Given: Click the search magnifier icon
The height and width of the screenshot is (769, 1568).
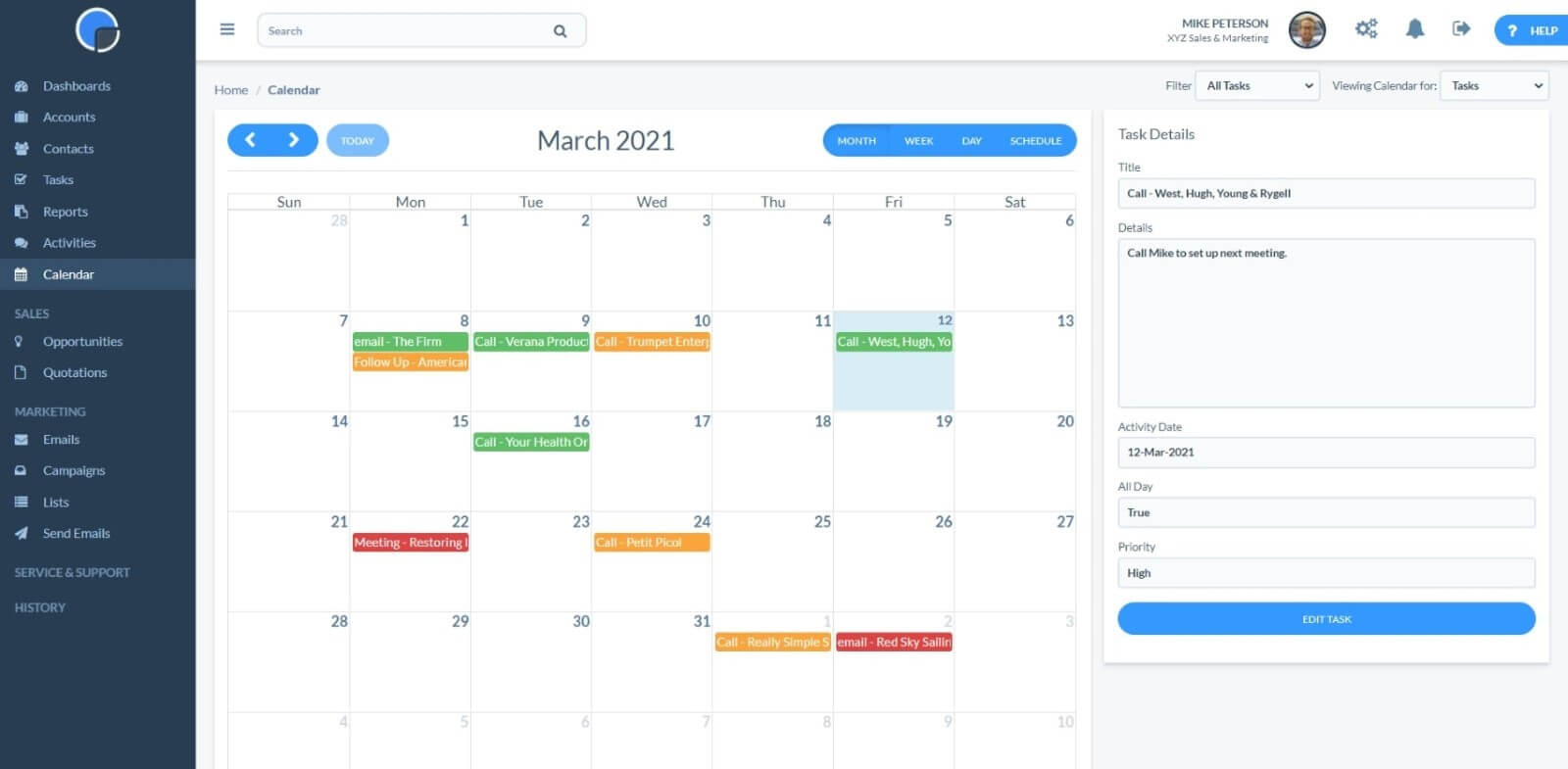Looking at the screenshot, I should [x=560, y=30].
